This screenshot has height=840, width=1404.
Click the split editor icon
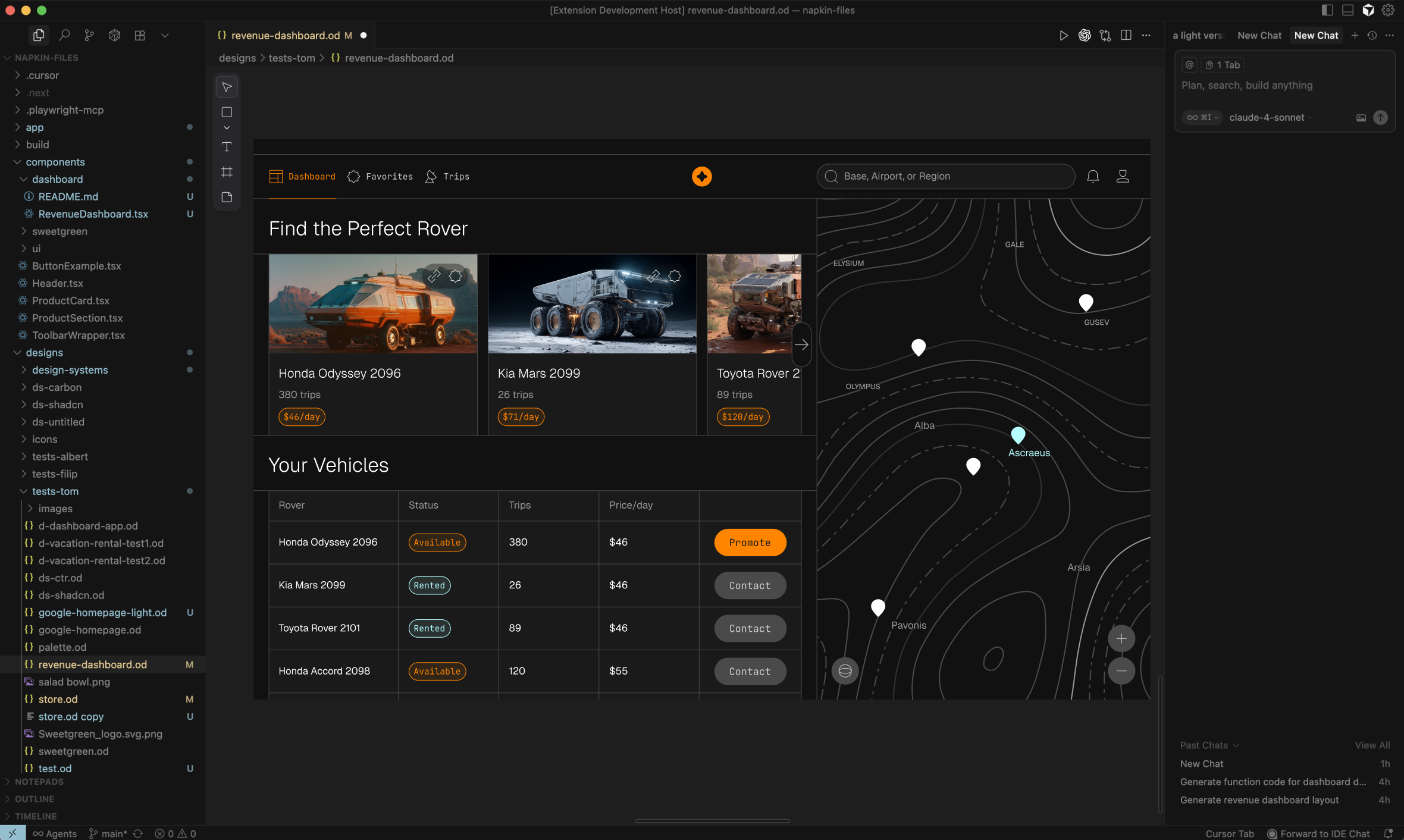point(1126,36)
